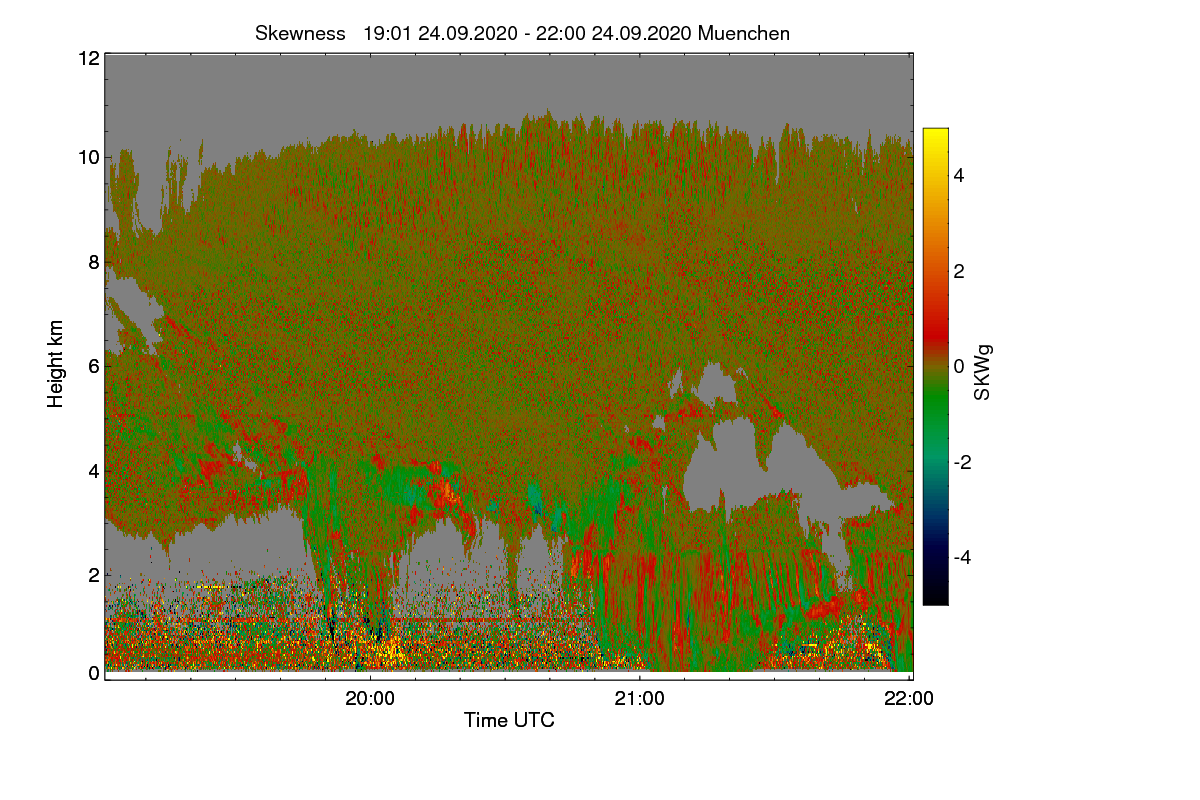Click the colorbar value label -2
Image resolution: width=1200 pixels, height=800 pixels.
pyautogui.click(x=962, y=462)
